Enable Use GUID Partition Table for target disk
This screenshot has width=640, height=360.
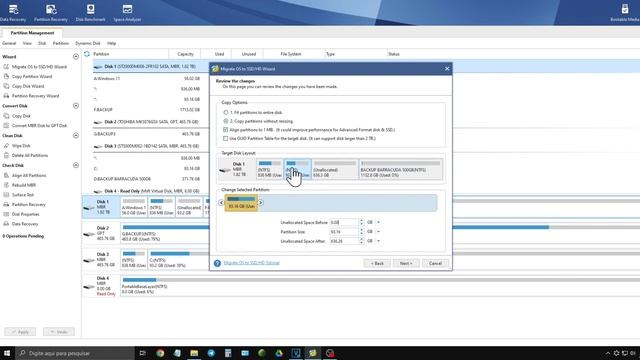[225, 138]
